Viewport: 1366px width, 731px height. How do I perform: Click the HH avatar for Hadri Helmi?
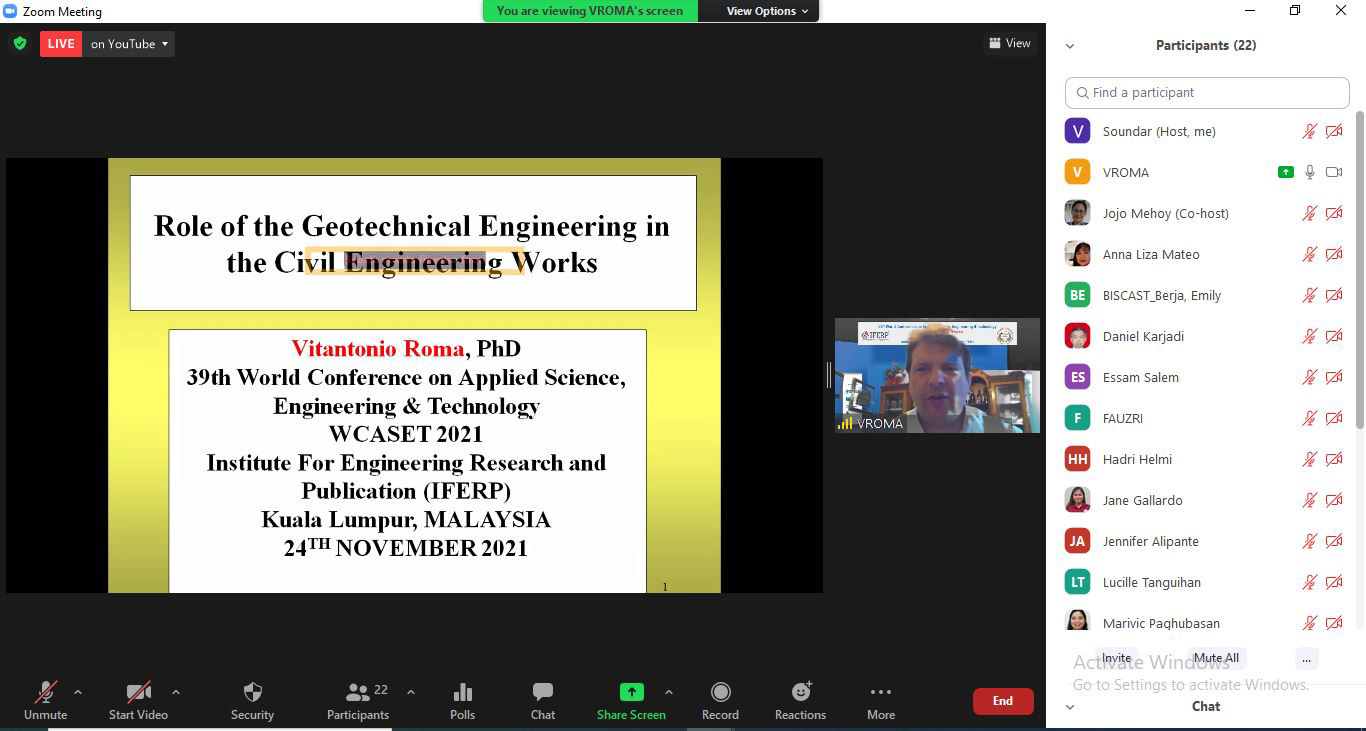(x=1077, y=459)
